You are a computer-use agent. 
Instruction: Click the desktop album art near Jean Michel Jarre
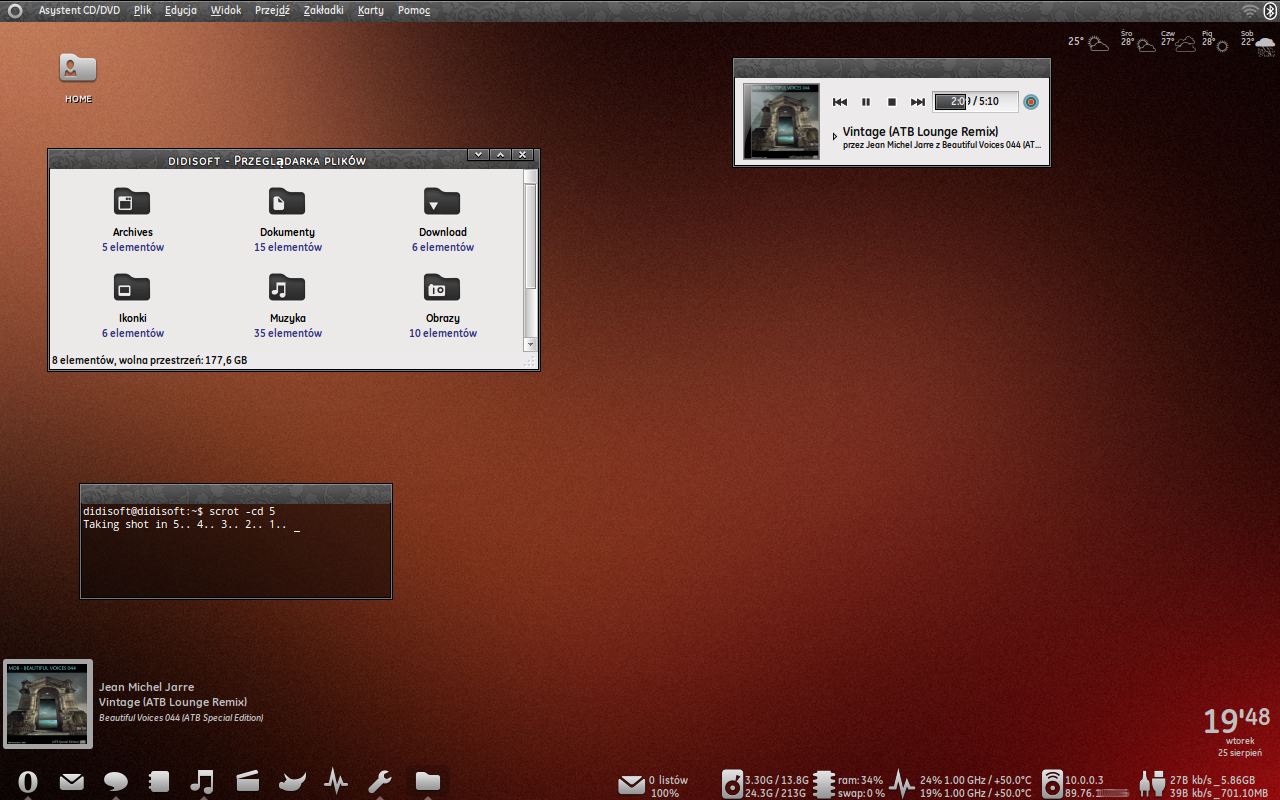(48, 703)
